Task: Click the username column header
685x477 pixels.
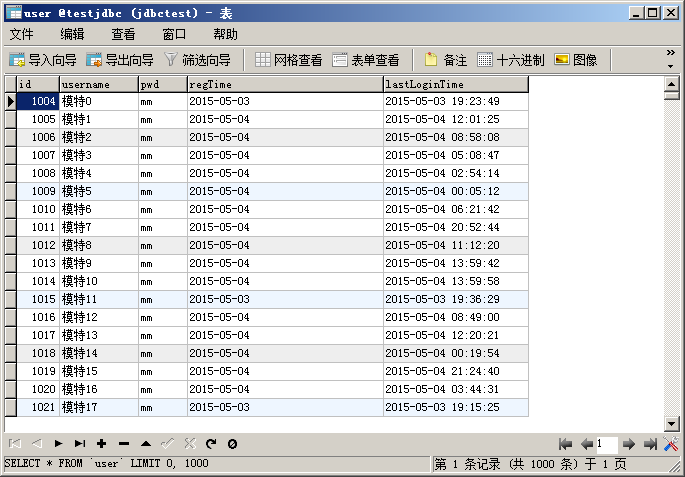Action: [99, 84]
